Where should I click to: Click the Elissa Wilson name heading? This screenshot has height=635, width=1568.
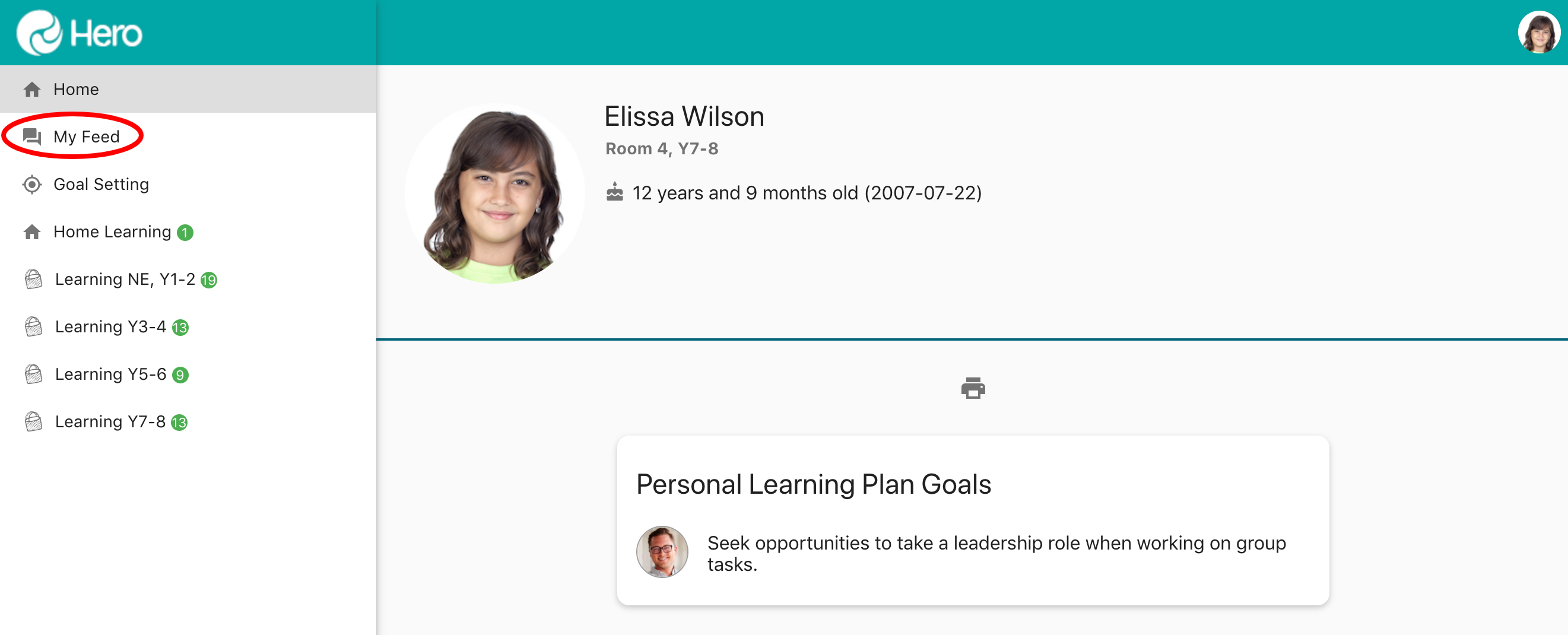click(684, 116)
